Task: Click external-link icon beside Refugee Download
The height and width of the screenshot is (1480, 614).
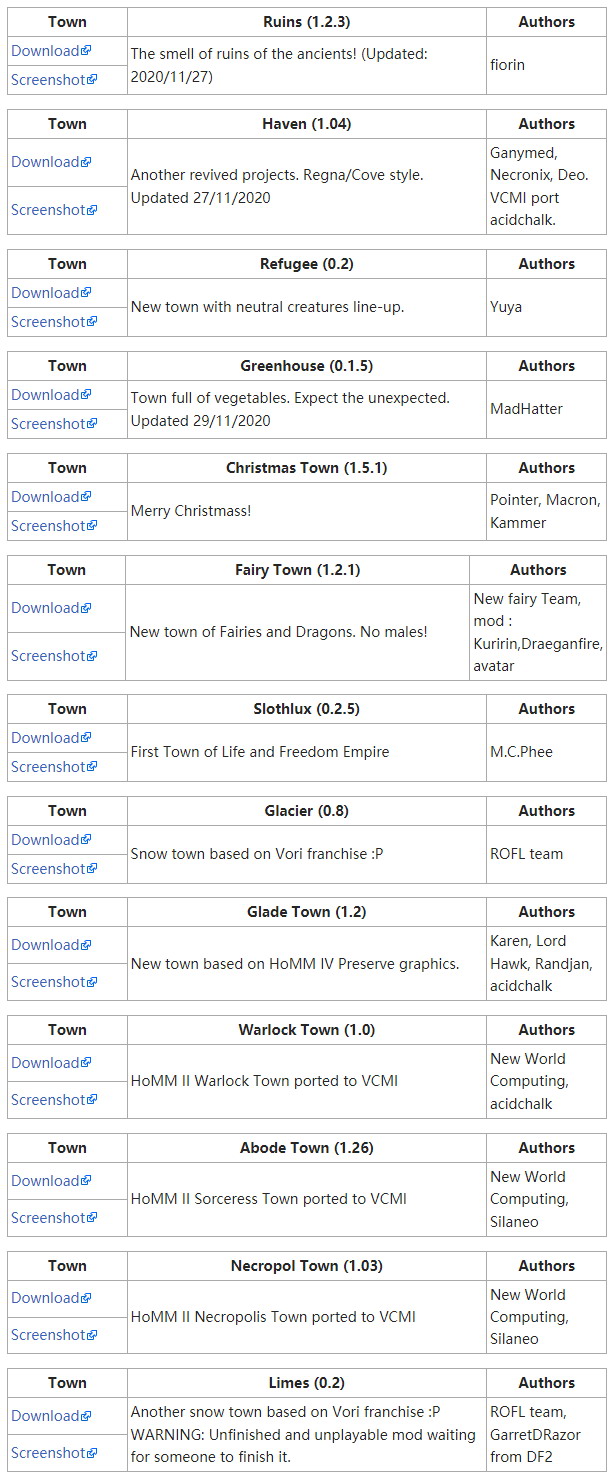Action: click(86, 293)
